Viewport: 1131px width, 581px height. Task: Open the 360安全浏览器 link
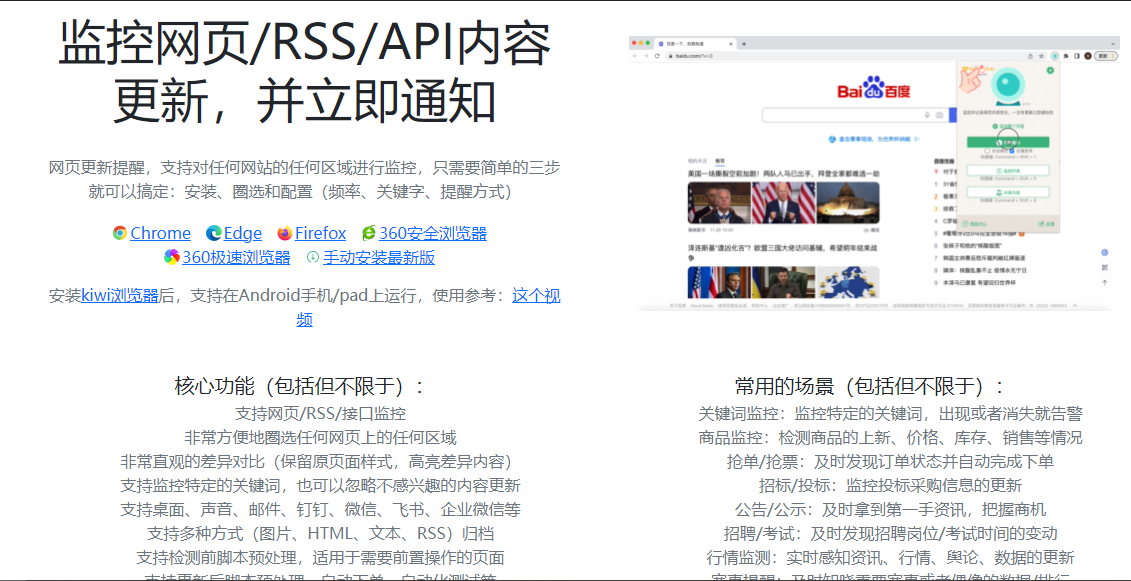pos(433,233)
